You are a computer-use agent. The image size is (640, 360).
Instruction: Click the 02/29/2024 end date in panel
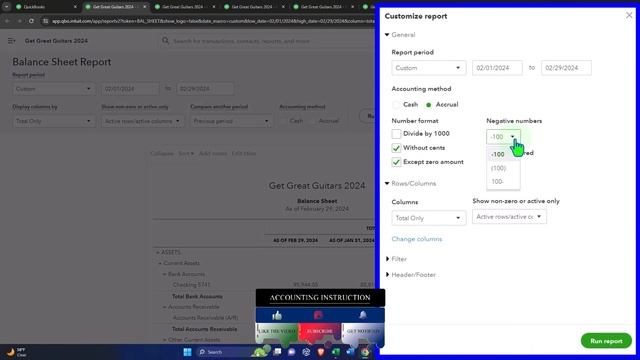click(x=566, y=68)
